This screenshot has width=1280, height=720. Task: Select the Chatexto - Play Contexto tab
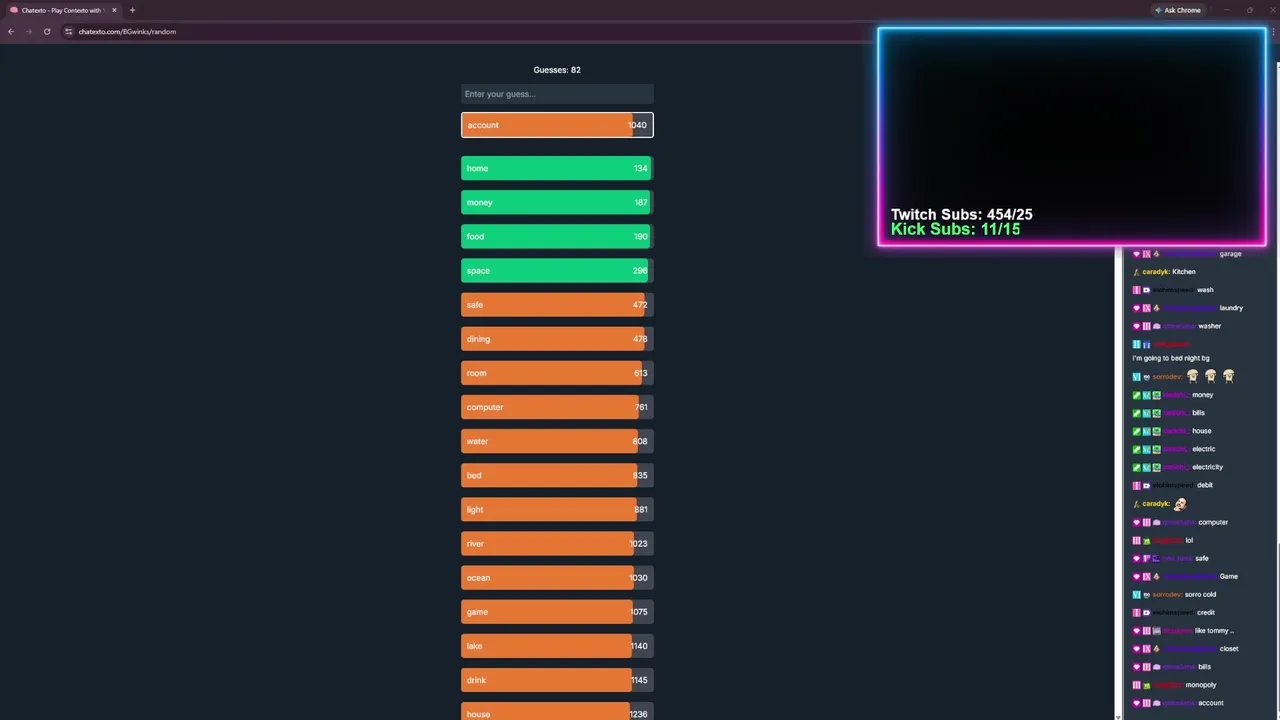pyautogui.click(x=63, y=10)
